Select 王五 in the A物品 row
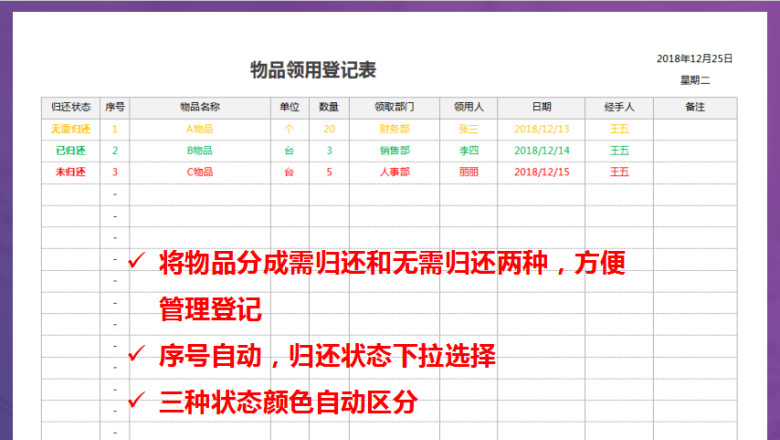 coord(619,129)
